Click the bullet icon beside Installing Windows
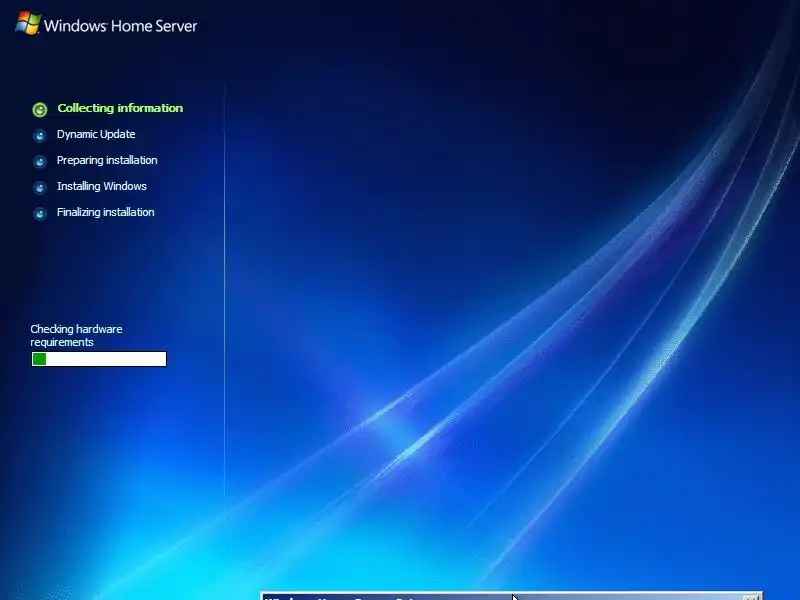The image size is (800, 600). click(x=40, y=188)
